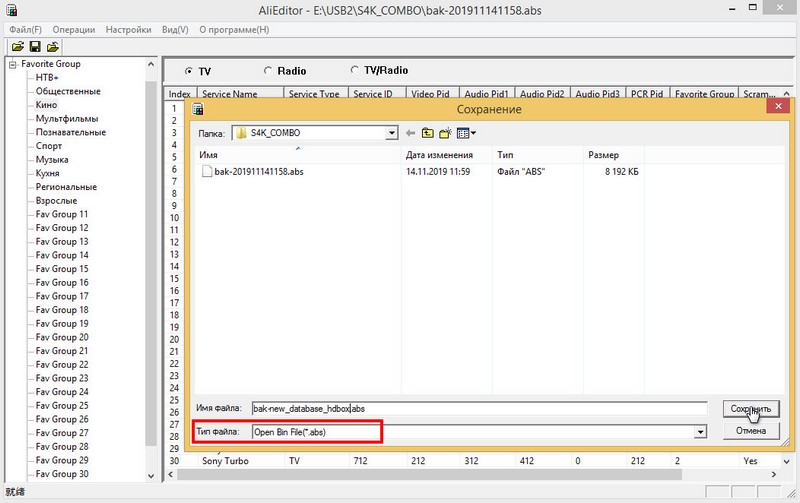Select Fav Group 25 tree item
This screenshot has width=800, height=503.
pos(62,406)
